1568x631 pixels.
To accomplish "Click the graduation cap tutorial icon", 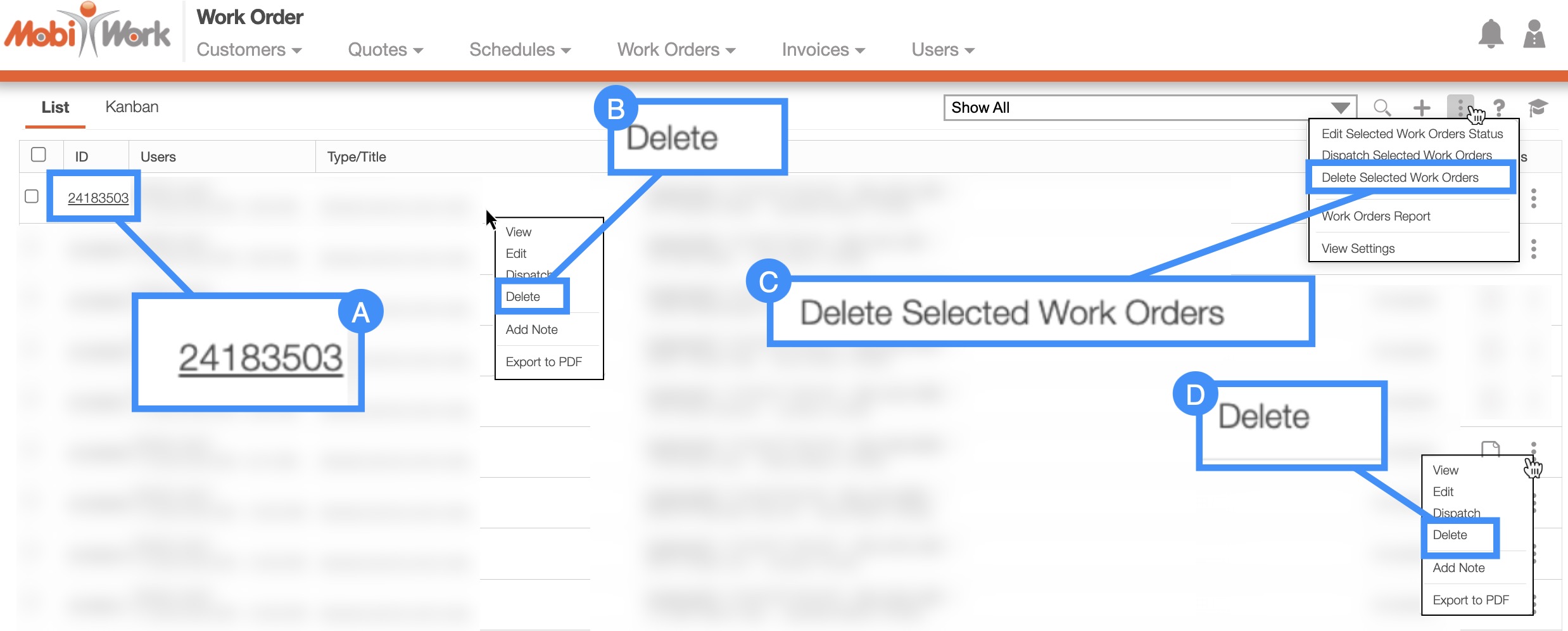I will (x=1538, y=108).
